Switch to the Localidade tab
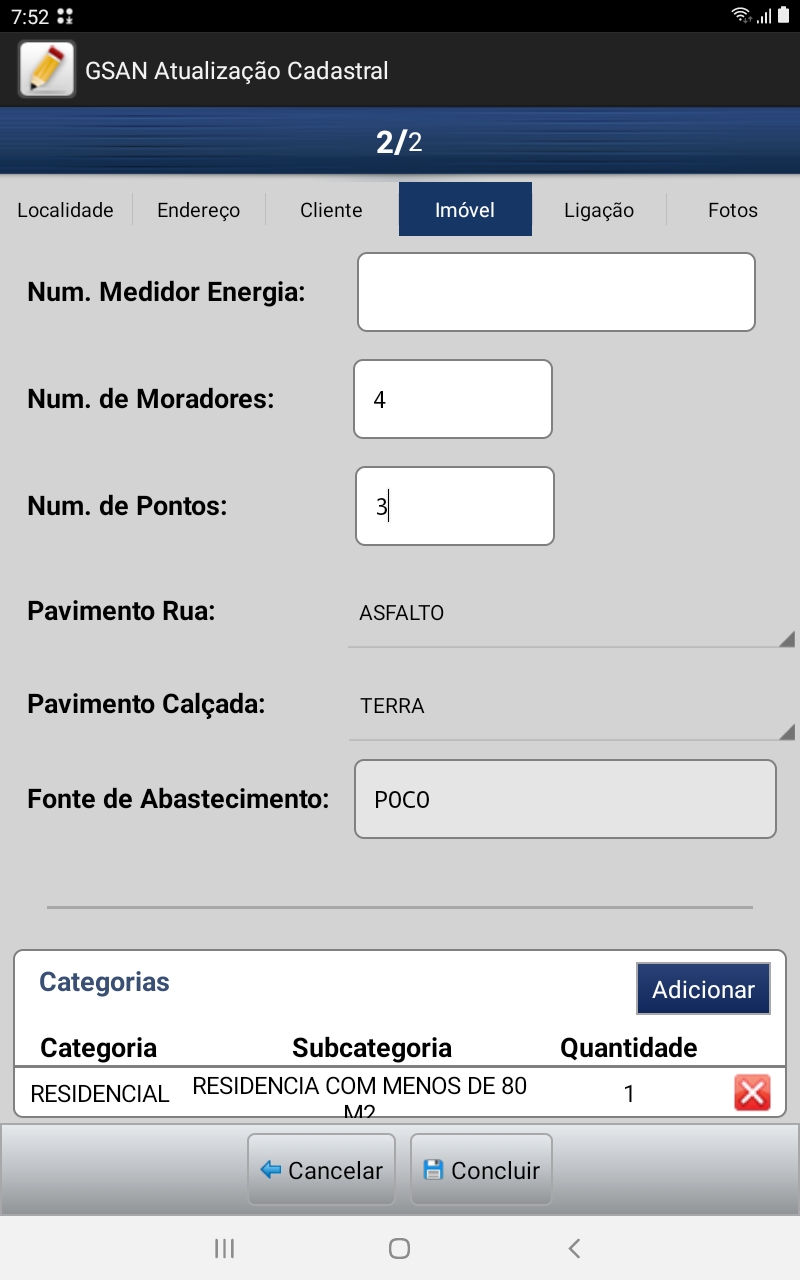The image size is (800, 1280). [x=65, y=210]
